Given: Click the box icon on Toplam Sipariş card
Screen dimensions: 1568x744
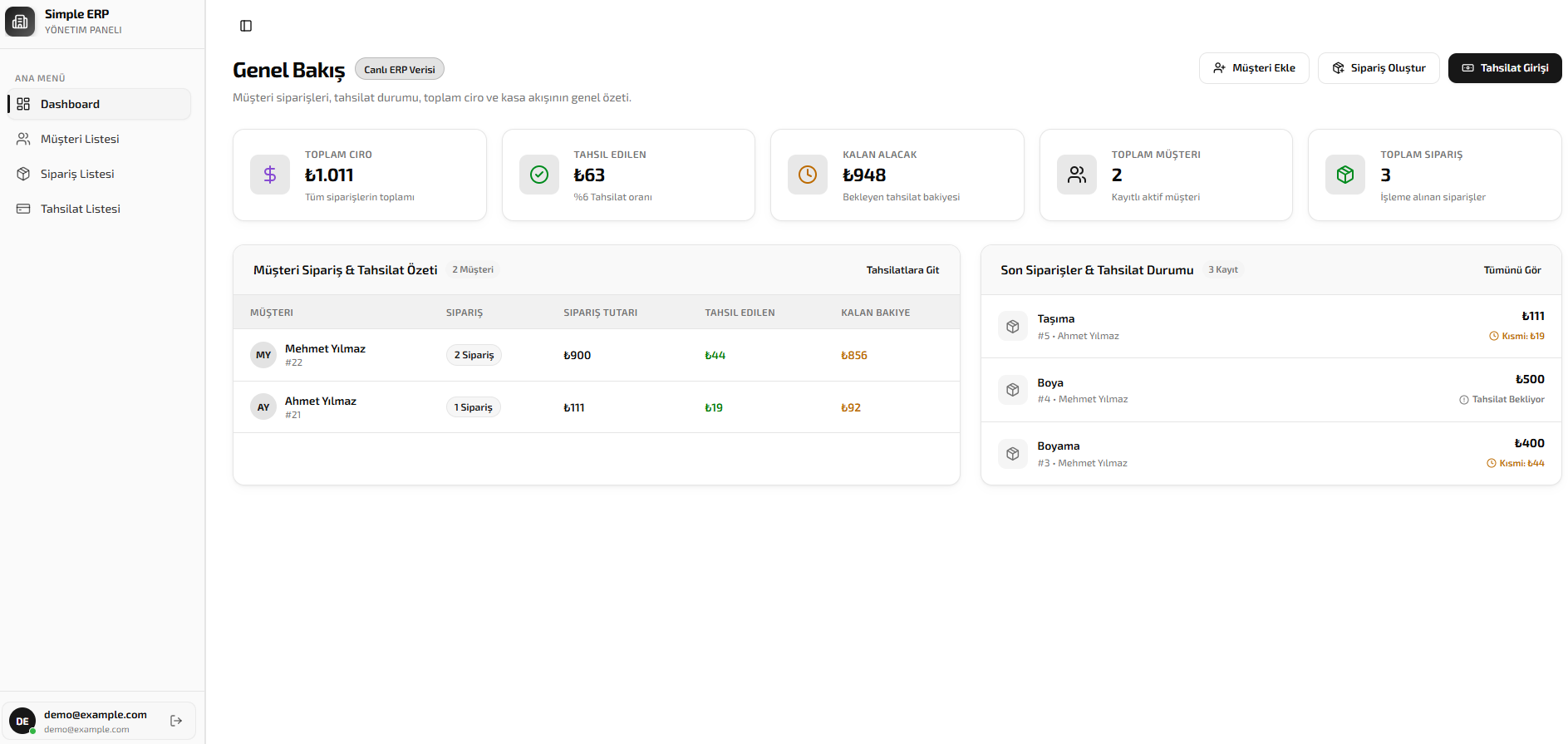Looking at the screenshot, I should point(1345,175).
